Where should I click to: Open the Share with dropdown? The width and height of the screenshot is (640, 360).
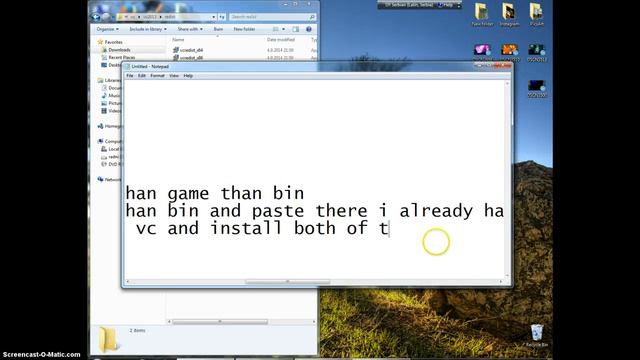(190, 29)
